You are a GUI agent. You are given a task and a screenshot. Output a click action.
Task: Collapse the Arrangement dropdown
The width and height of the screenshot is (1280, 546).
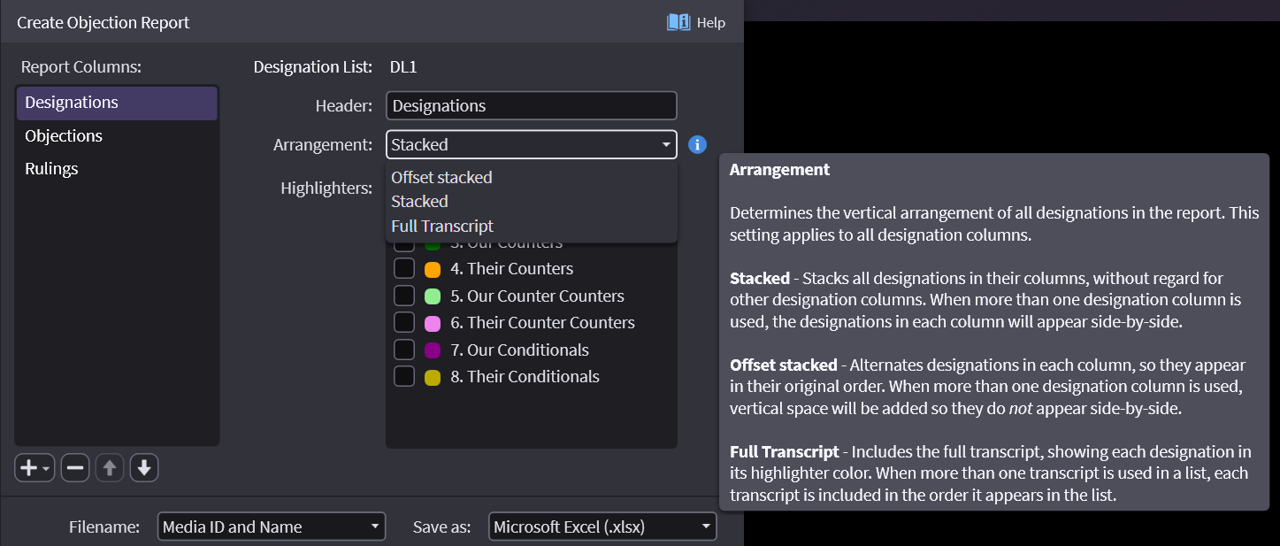tap(666, 145)
